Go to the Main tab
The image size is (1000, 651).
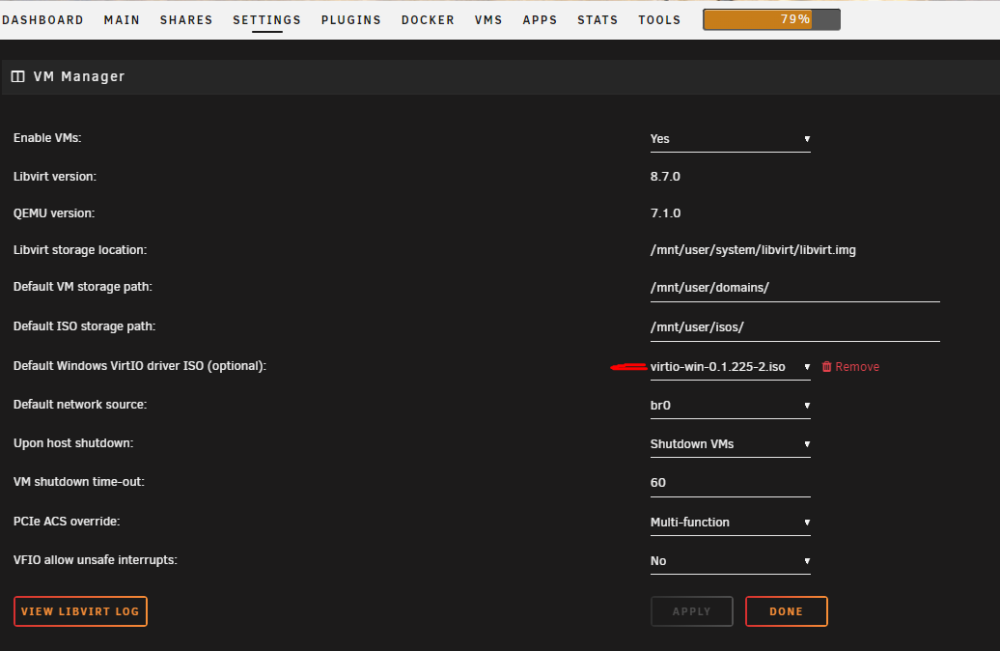(x=122, y=20)
